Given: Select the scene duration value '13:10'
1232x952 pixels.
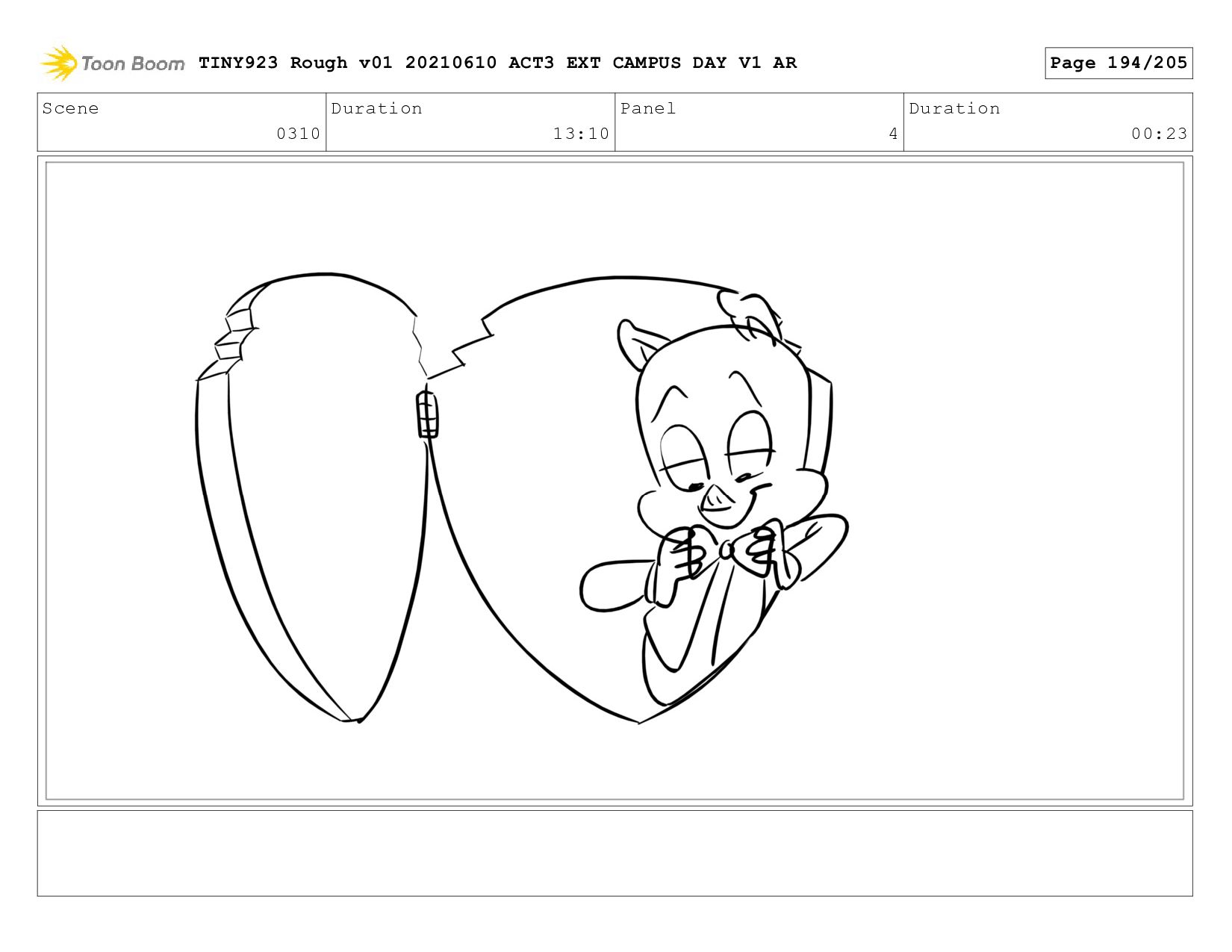Looking at the screenshot, I should coord(581,134).
